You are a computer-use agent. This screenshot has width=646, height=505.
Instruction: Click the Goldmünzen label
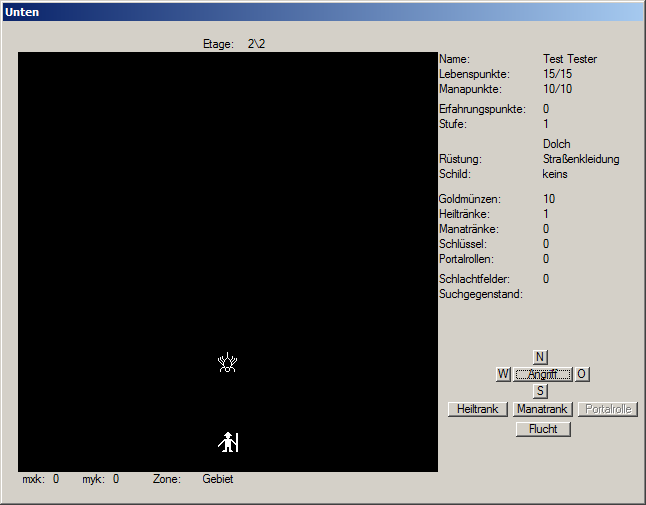tap(469, 199)
